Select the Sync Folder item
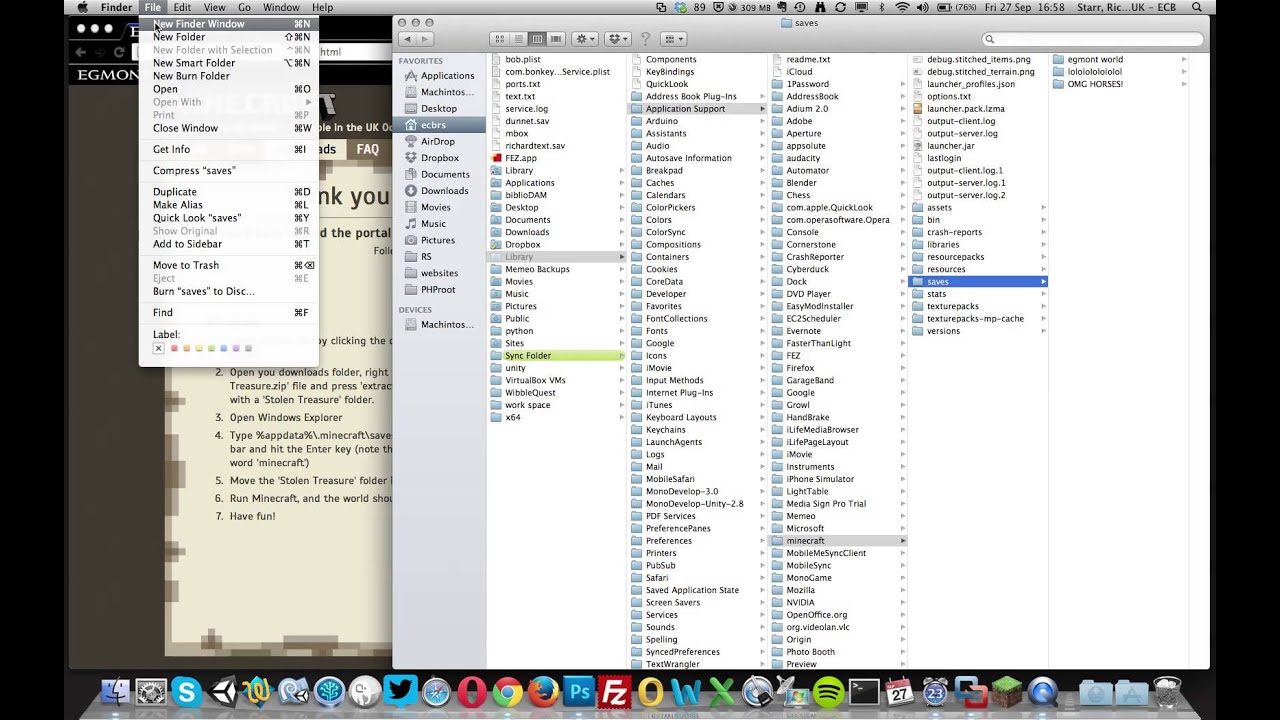Image resolution: width=1280 pixels, height=720 pixels. [x=557, y=356]
